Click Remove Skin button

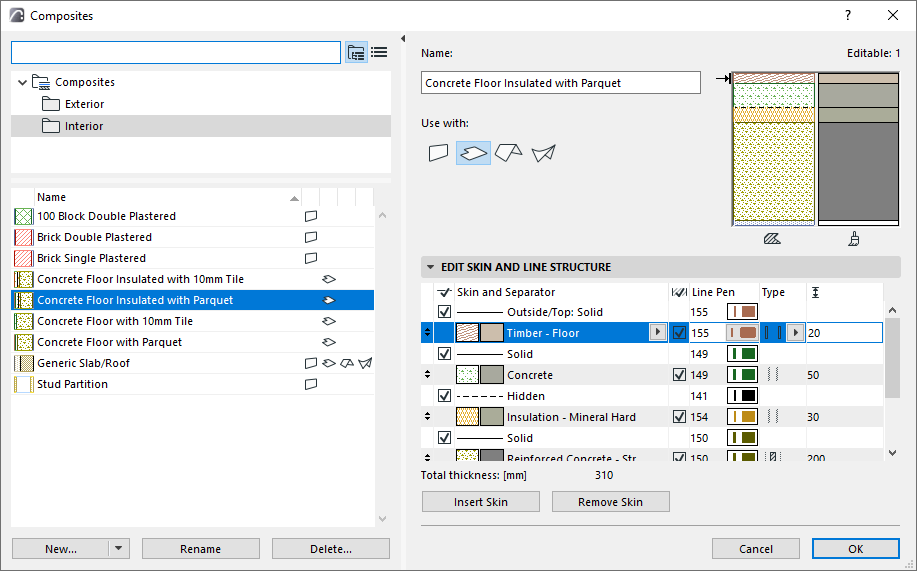point(611,502)
